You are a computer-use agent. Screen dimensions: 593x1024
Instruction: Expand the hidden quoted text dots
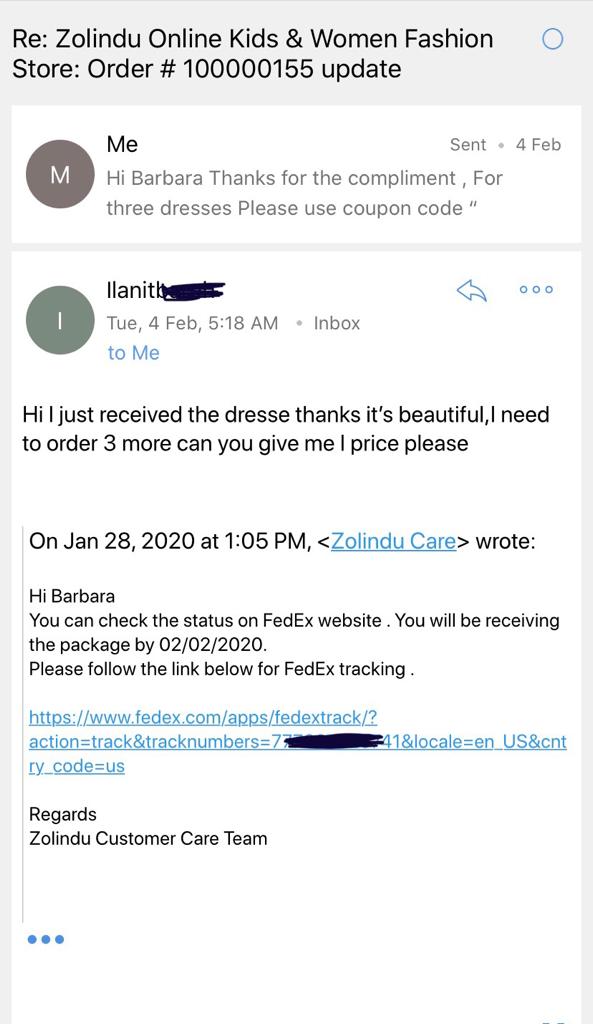coord(46,939)
